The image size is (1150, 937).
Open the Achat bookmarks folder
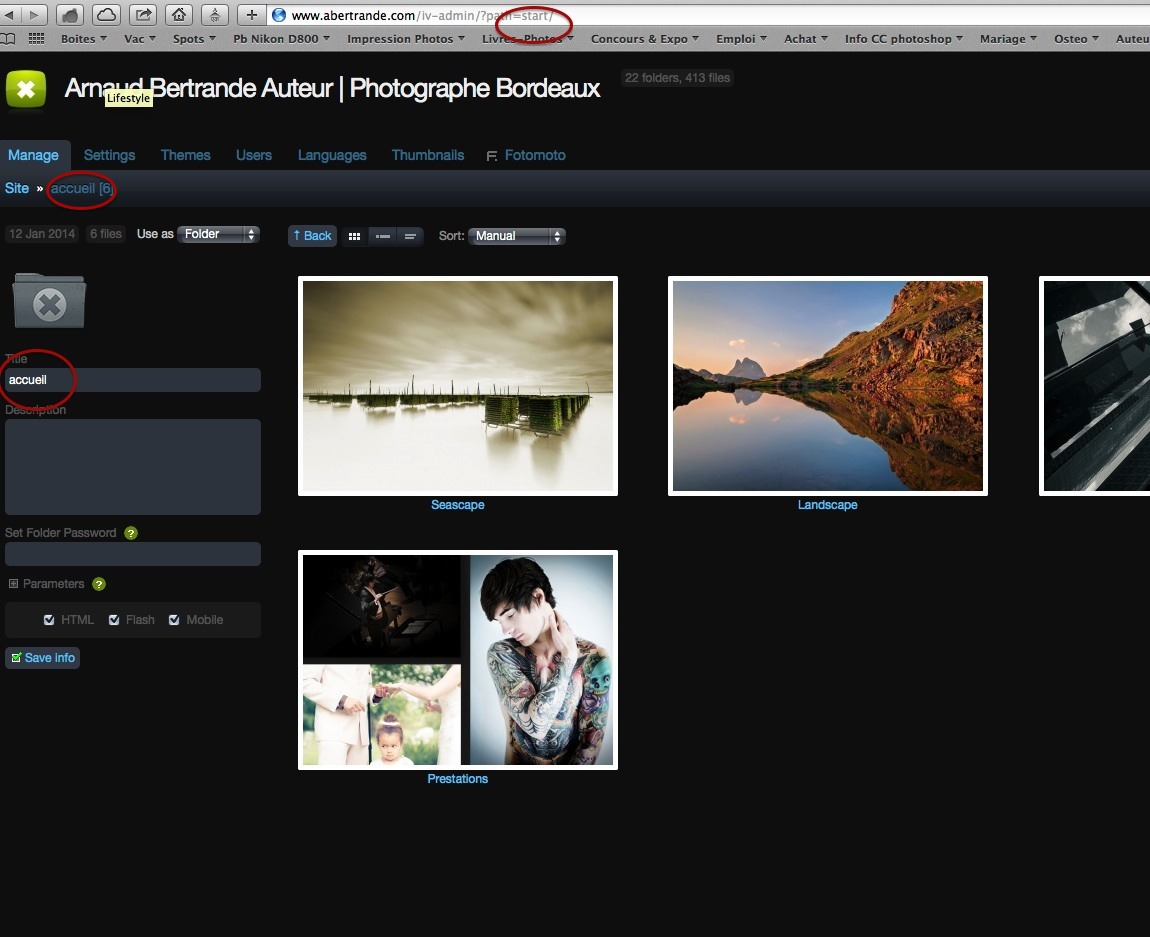pyautogui.click(x=806, y=39)
